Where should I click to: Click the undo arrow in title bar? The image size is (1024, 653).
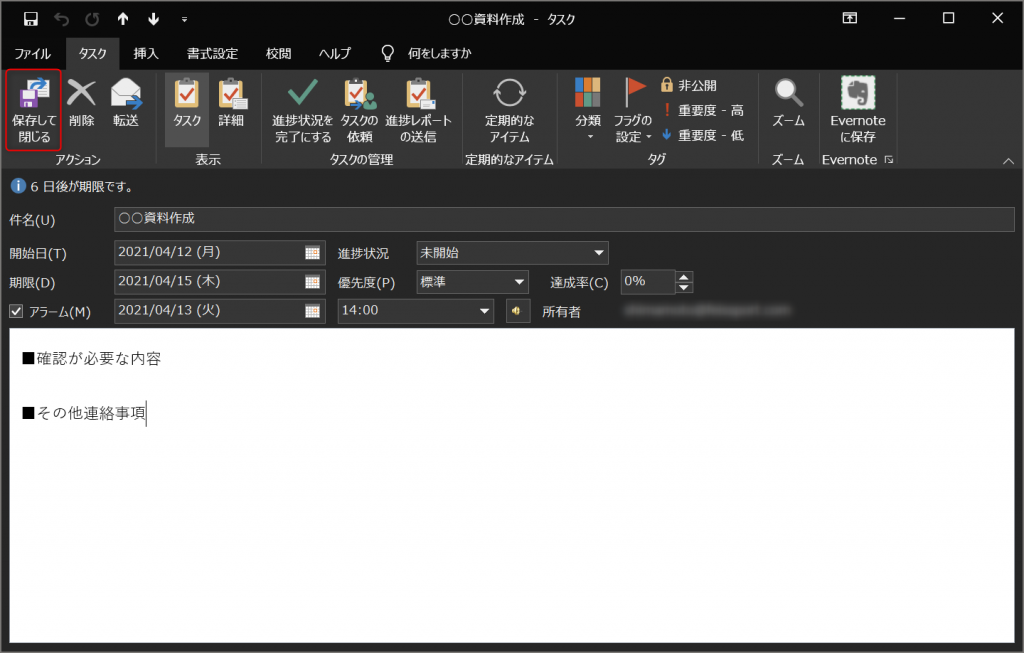pos(61,19)
